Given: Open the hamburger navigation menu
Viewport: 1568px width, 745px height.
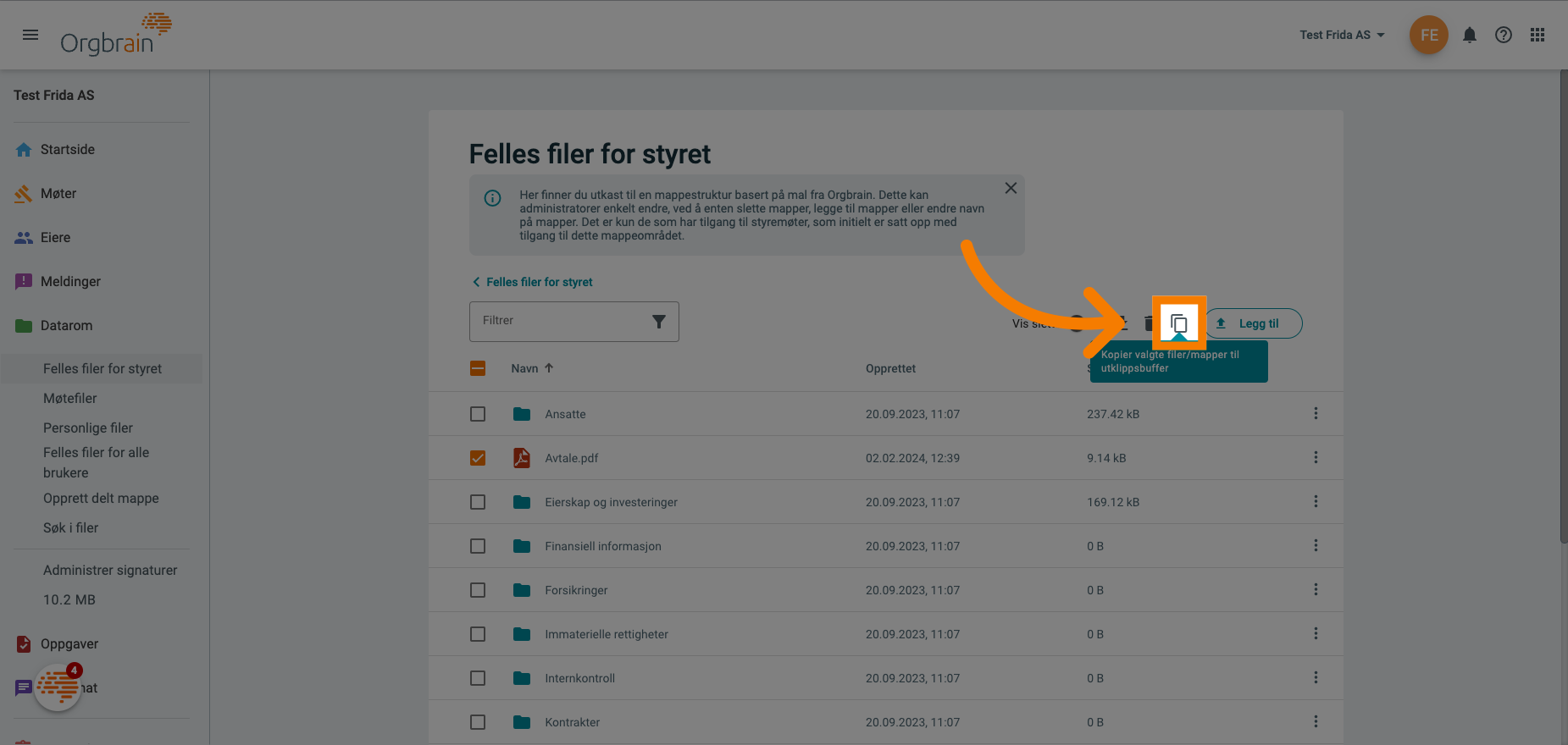Looking at the screenshot, I should (x=30, y=35).
